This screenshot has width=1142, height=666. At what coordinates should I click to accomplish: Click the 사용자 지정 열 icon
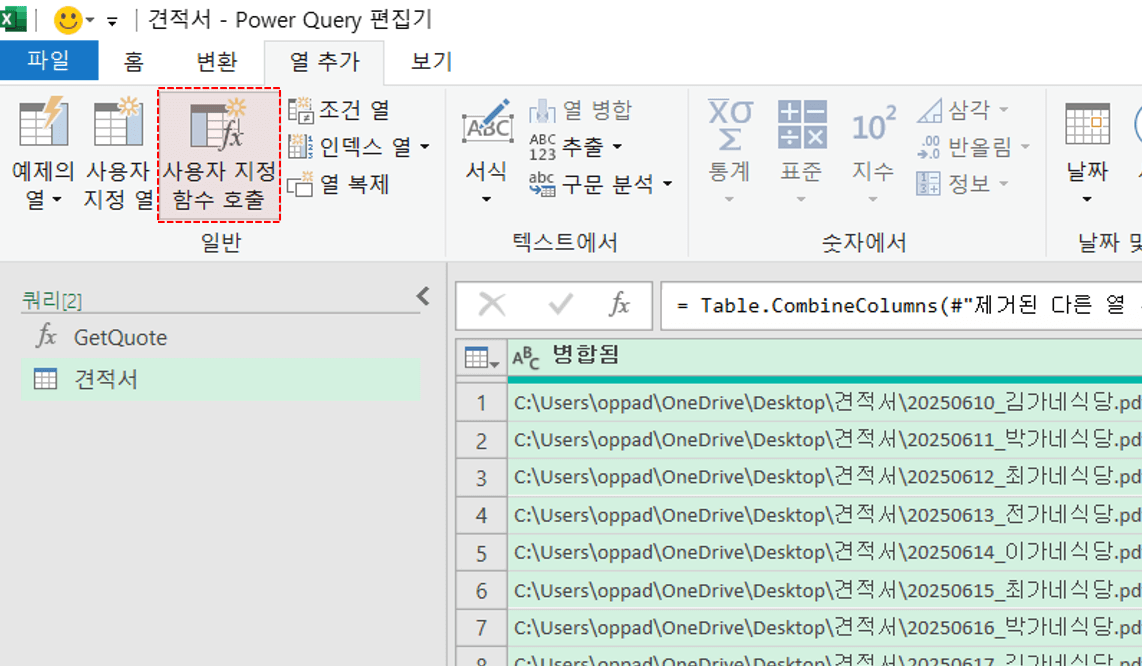[x=118, y=125]
